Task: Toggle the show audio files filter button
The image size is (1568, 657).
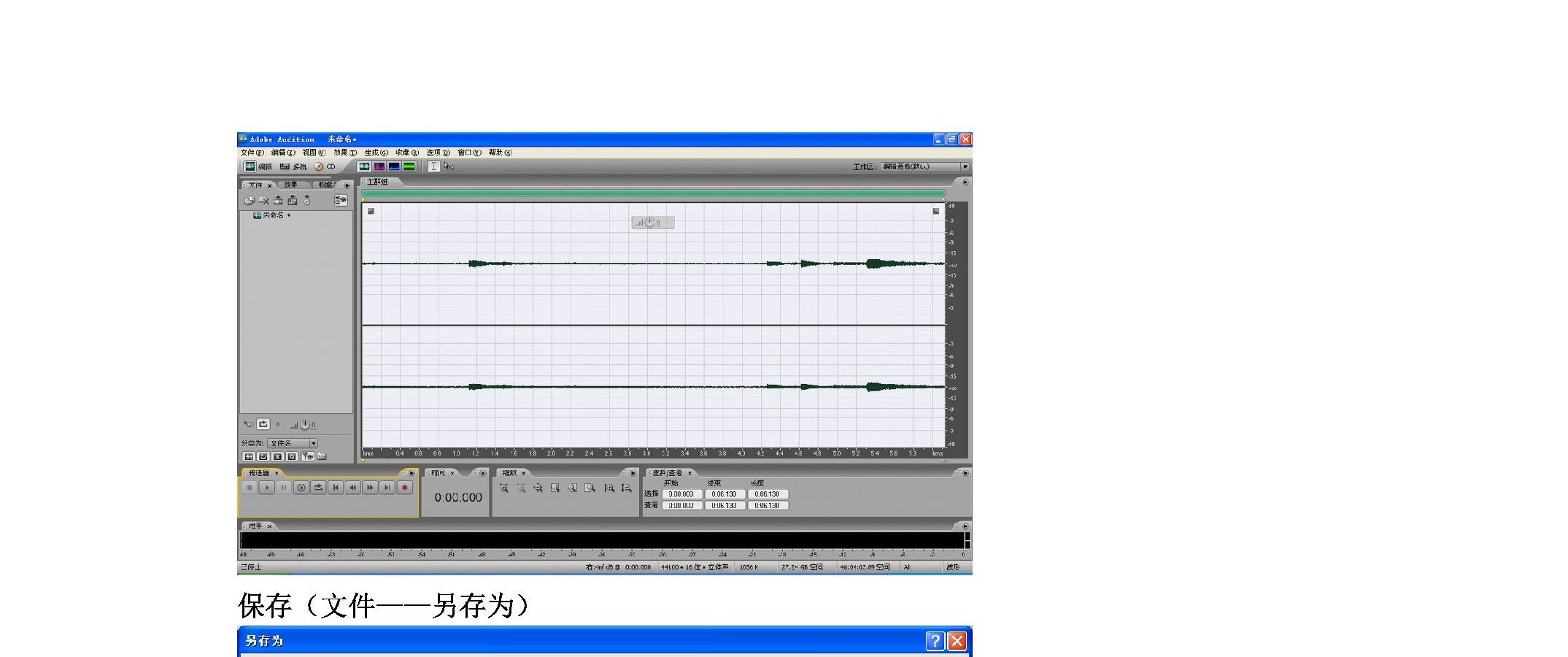Action: click(249, 456)
